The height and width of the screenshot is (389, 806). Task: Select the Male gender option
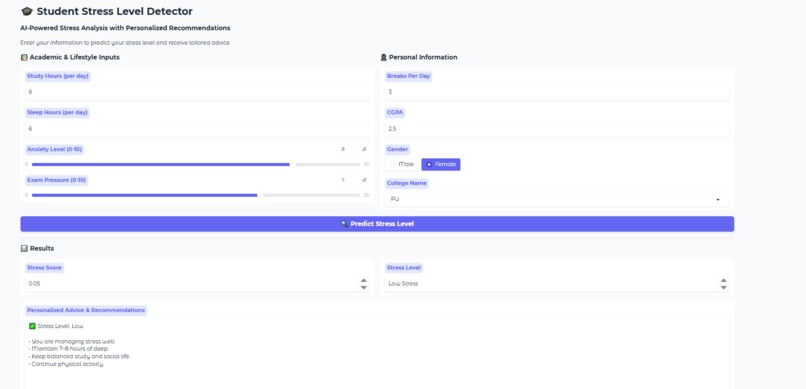(402, 164)
